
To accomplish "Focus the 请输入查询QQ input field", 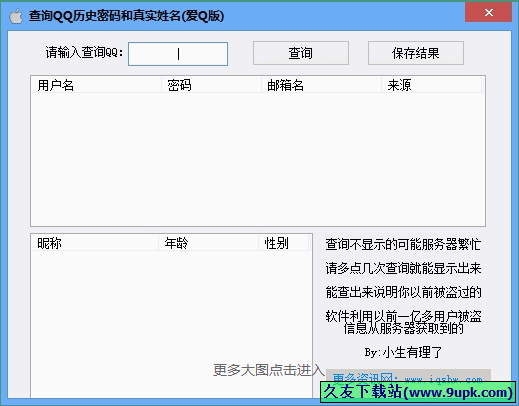I will pyautogui.click(x=178, y=54).
